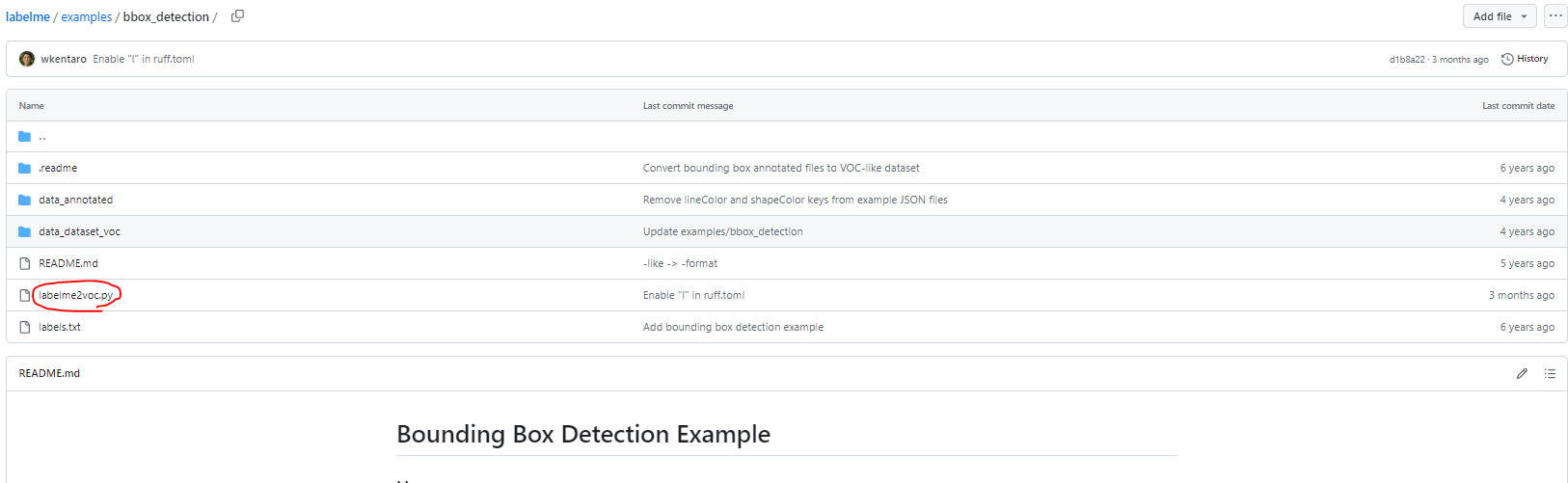Click the labels.txt file icon
Screen dimensions: 1568x483
point(25,327)
